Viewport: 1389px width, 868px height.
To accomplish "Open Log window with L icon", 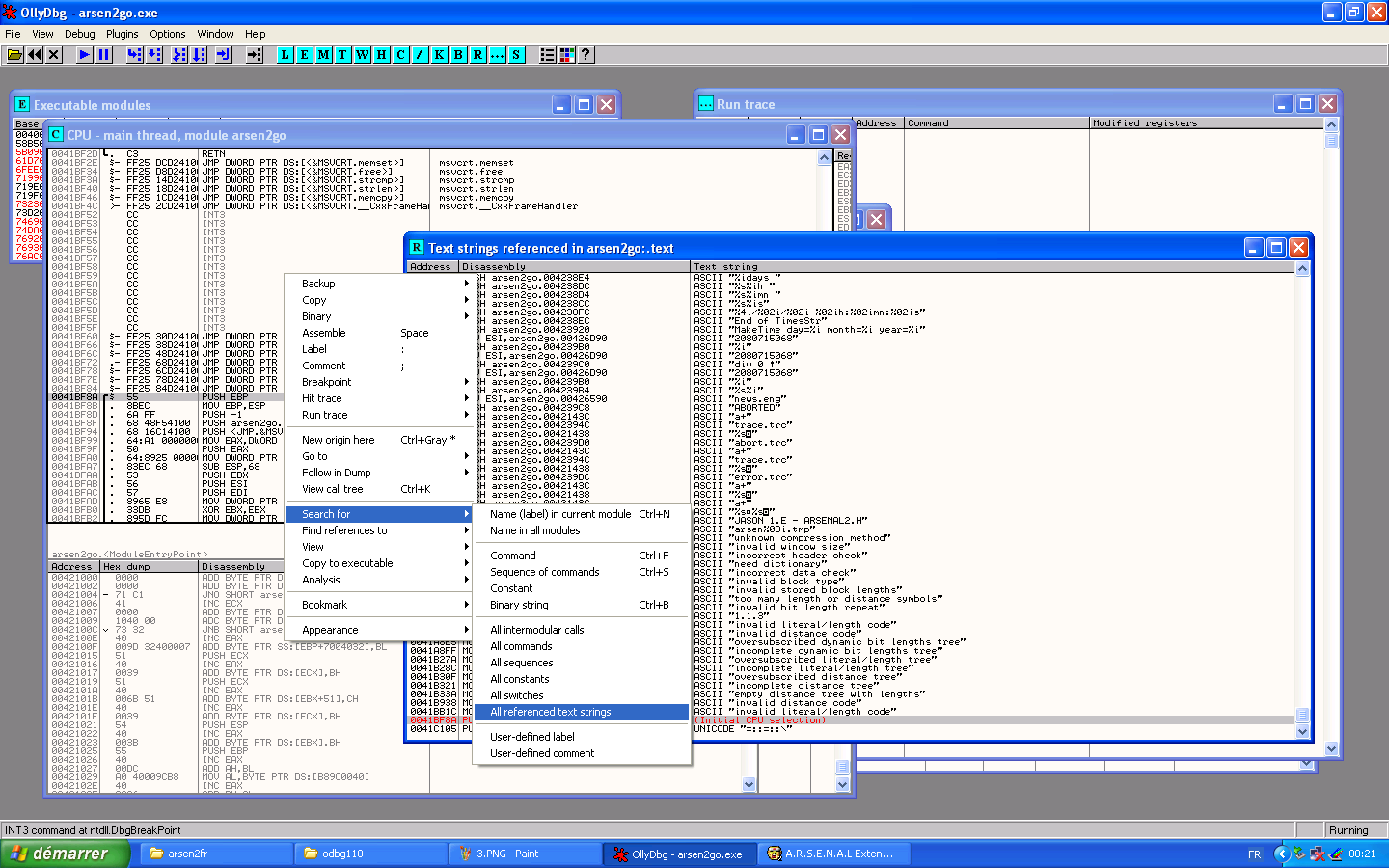I will coord(286,55).
